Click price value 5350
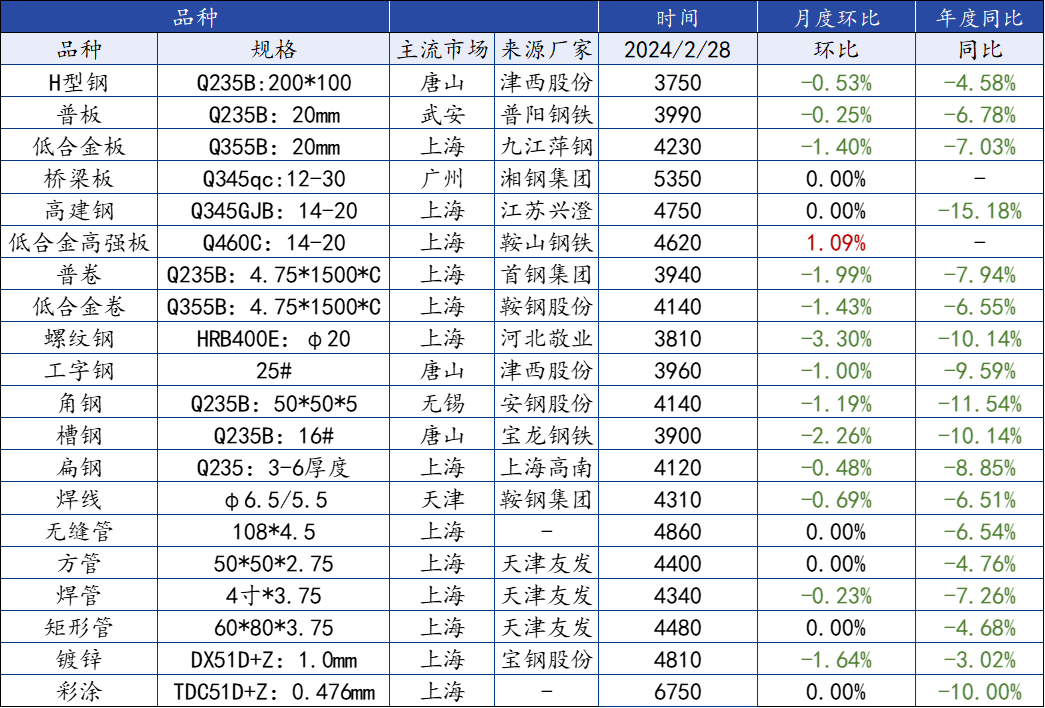Image resolution: width=1045 pixels, height=708 pixels. [x=678, y=178]
